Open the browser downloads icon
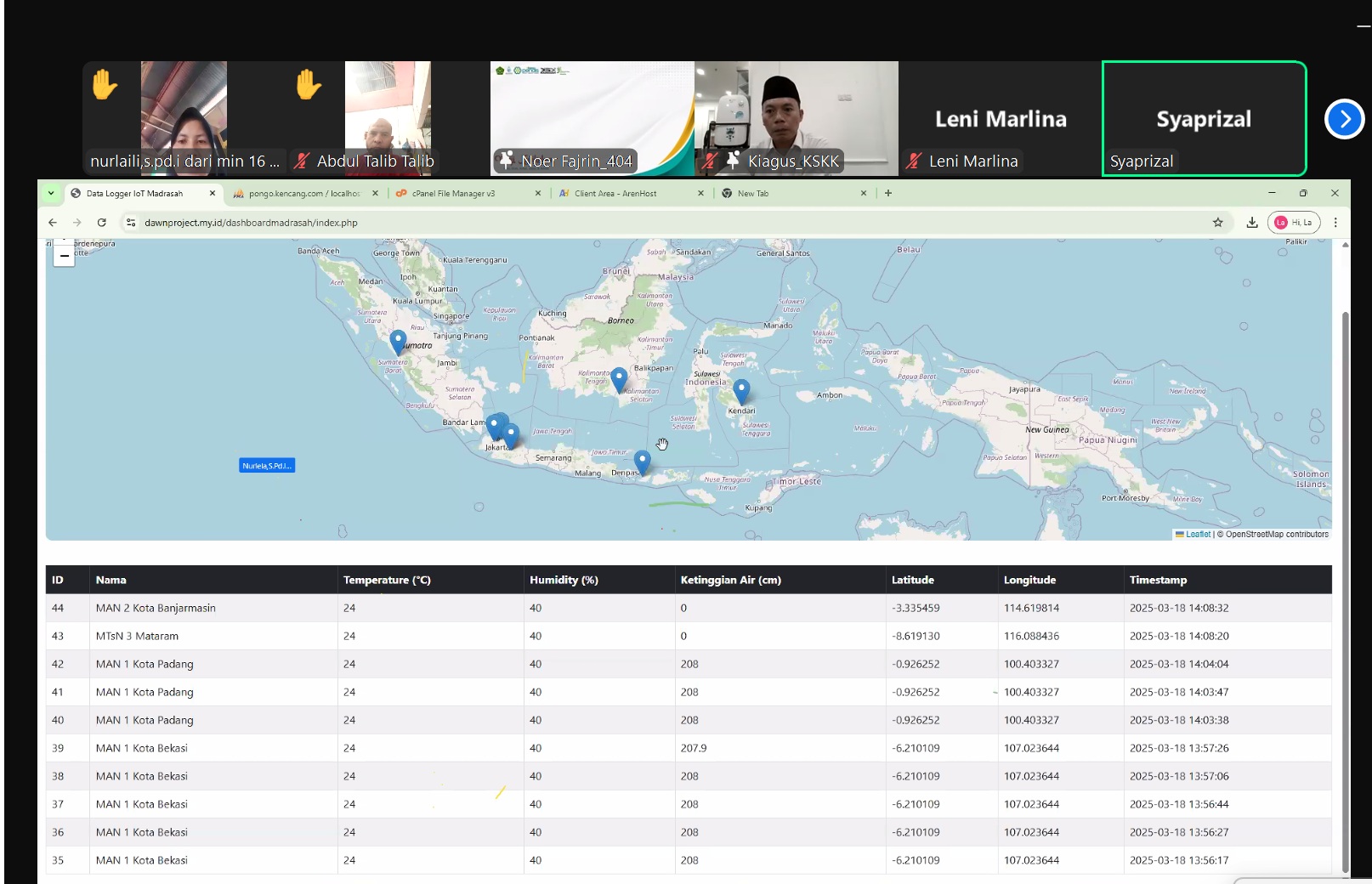1372x884 pixels. pos(1251,223)
